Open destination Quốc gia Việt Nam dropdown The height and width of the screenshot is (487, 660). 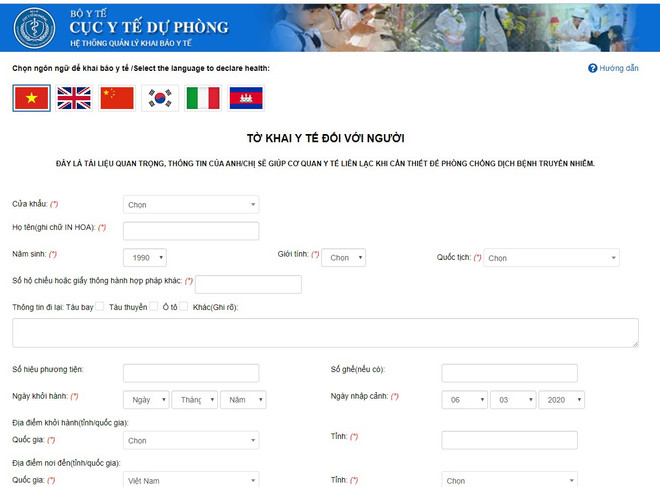coord(191,480)
